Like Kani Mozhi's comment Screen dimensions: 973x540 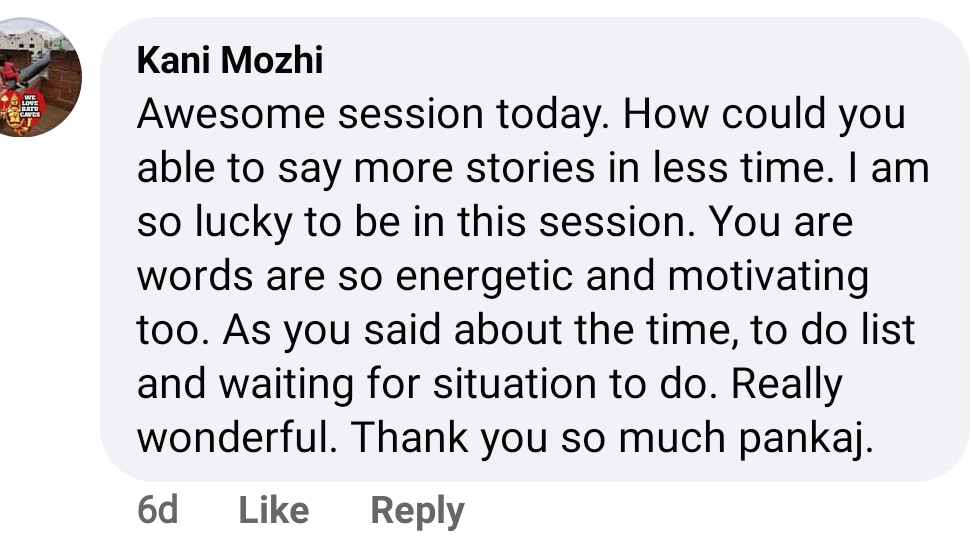[x=273, y=510]
